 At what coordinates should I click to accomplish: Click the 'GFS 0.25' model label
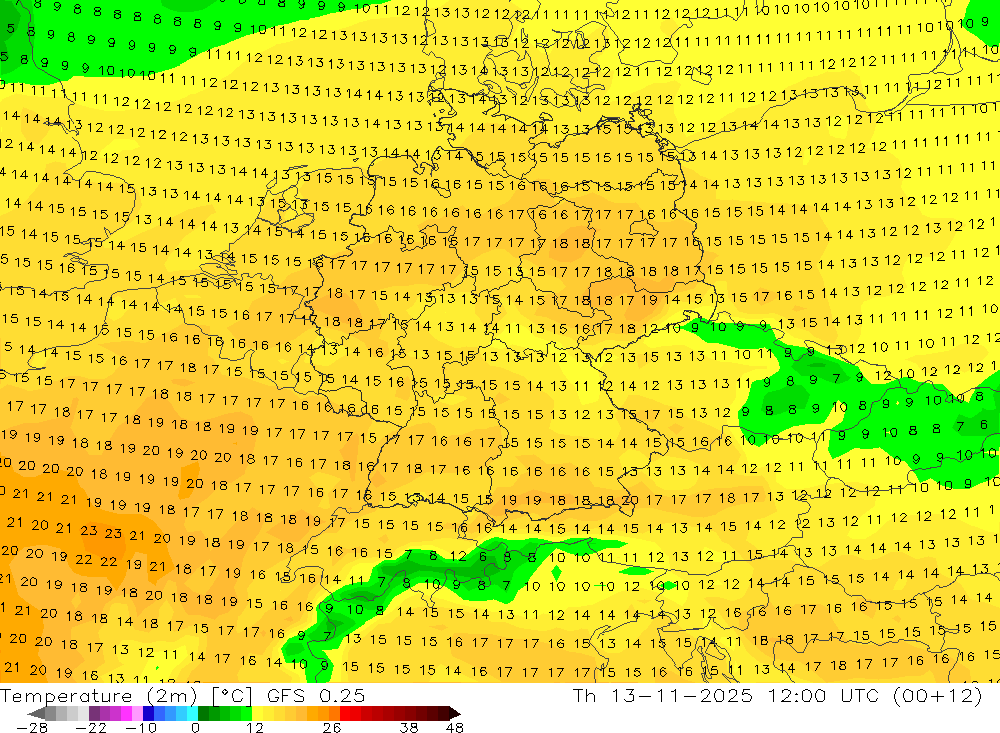tap(316, 695)
